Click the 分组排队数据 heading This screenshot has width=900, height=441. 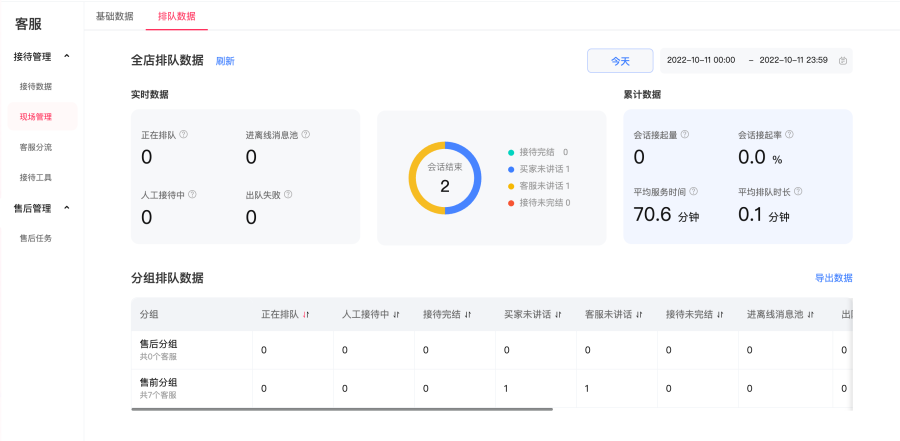tap(167, 278)
